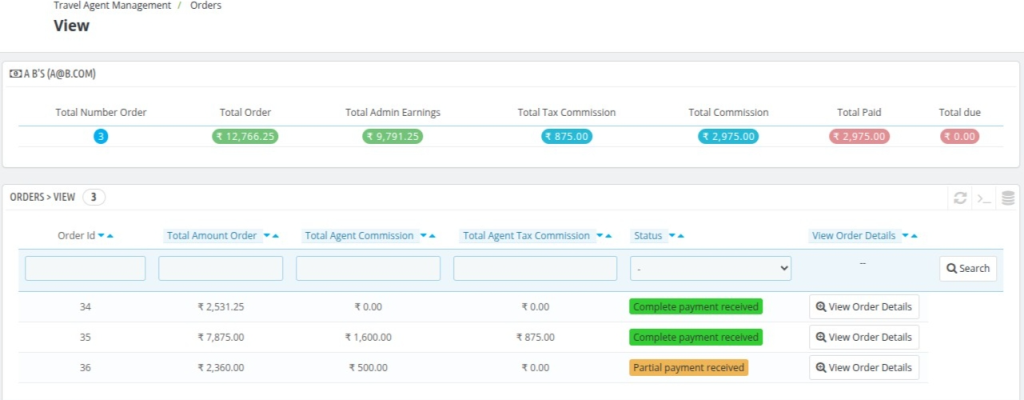Screen dimensions: 1024x400
Task: Click the ₹ 12,766.25 Total Order badge
Action: [x=246, y=137]
